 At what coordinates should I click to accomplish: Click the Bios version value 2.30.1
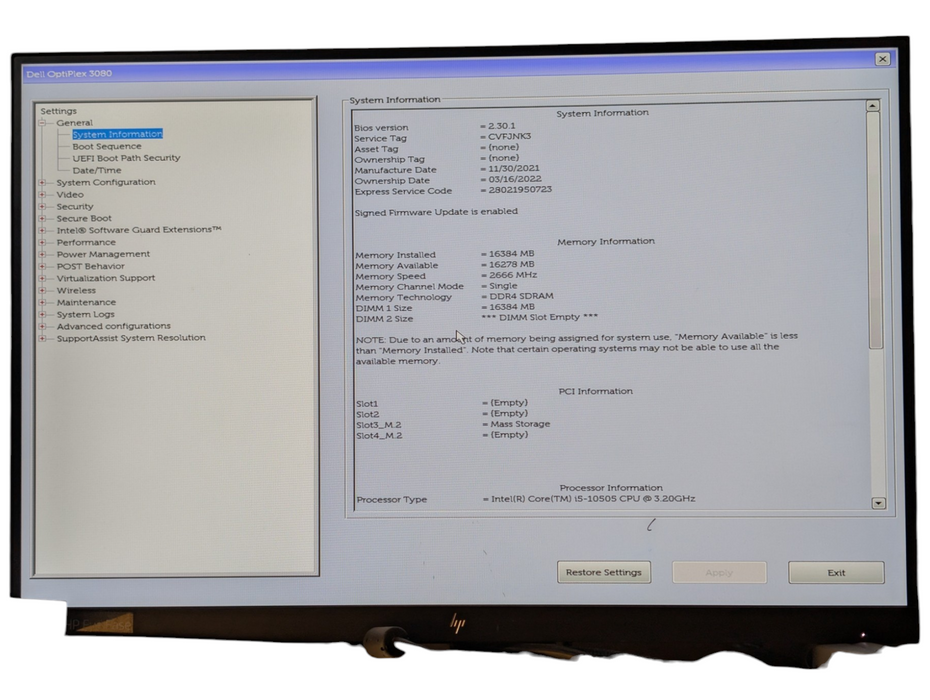coord(502,126)
